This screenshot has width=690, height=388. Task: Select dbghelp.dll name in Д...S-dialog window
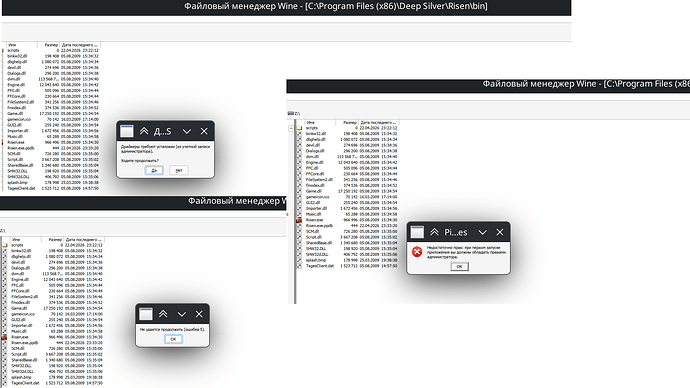click(x=17, y=62)
